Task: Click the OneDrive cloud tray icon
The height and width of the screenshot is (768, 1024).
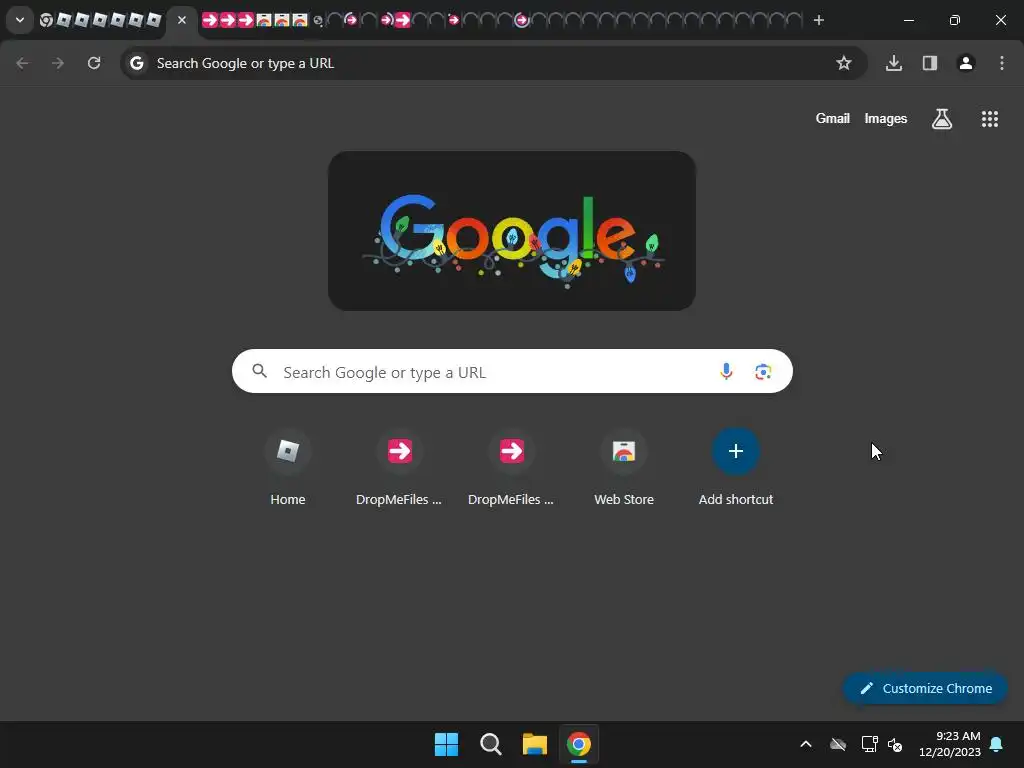Action: pos(838,744)
